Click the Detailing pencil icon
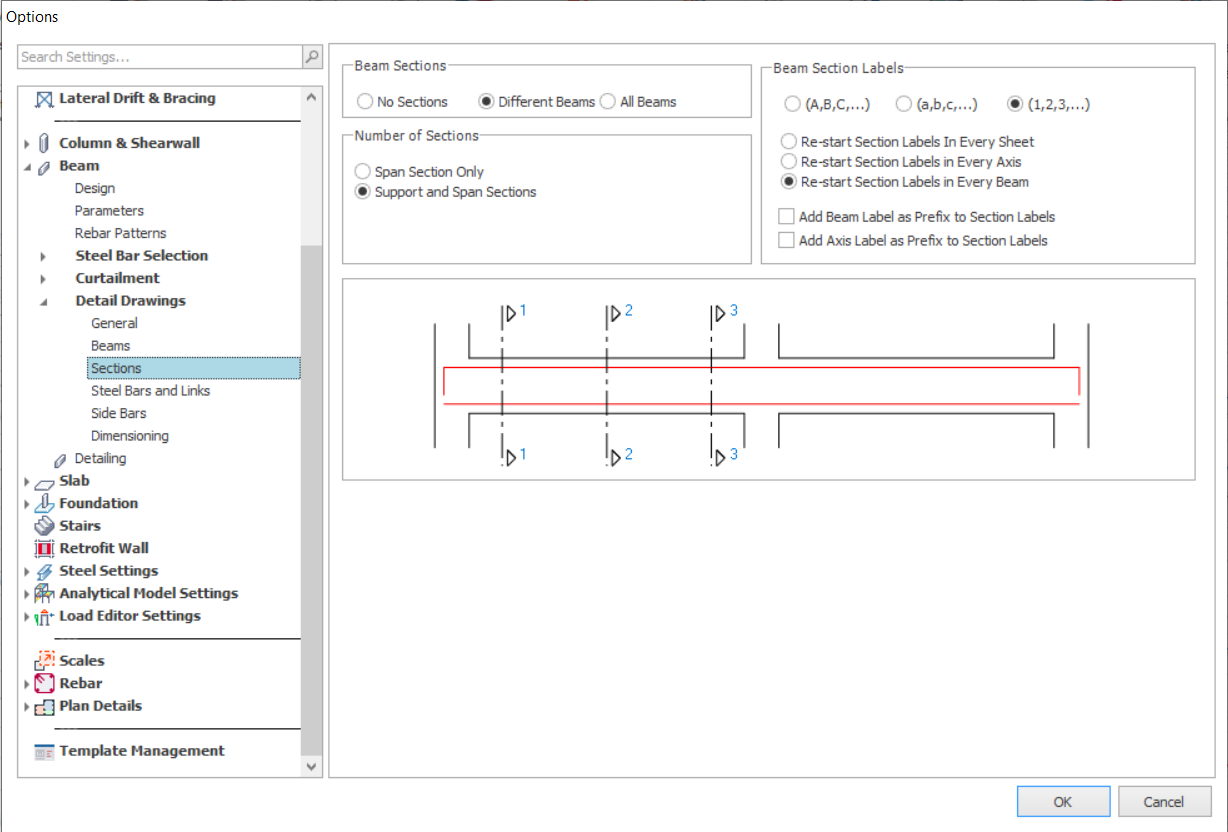The width and height of the screenshot is (1228, 832). tap(60, 459)
